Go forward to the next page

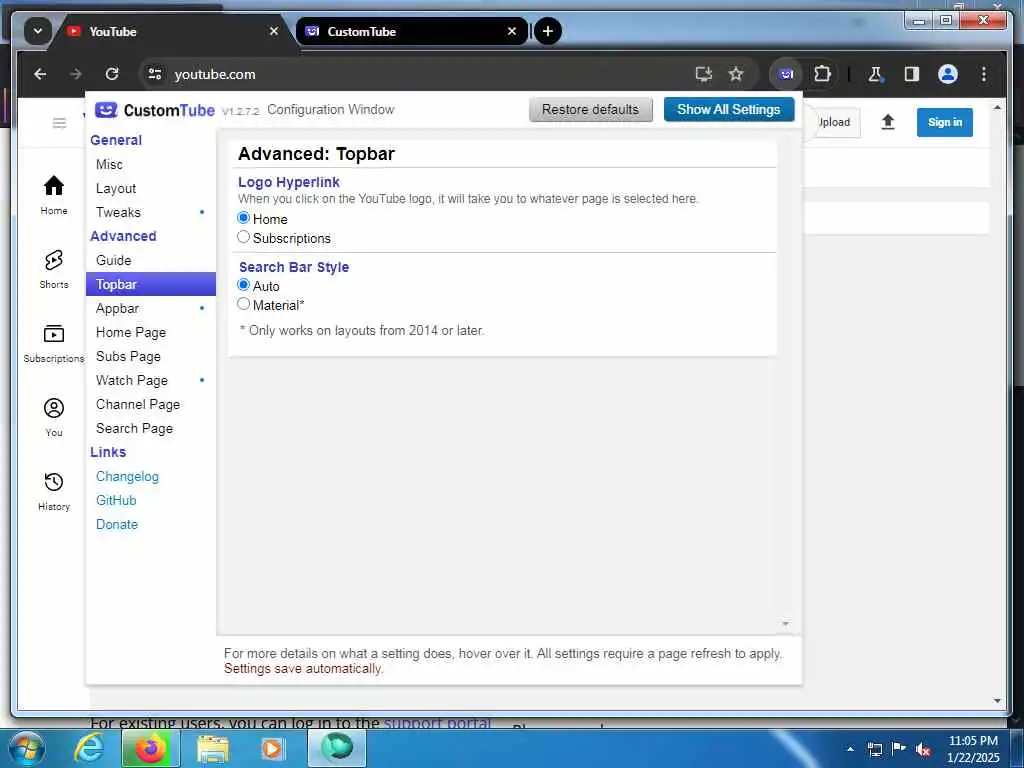click(76, 74)
